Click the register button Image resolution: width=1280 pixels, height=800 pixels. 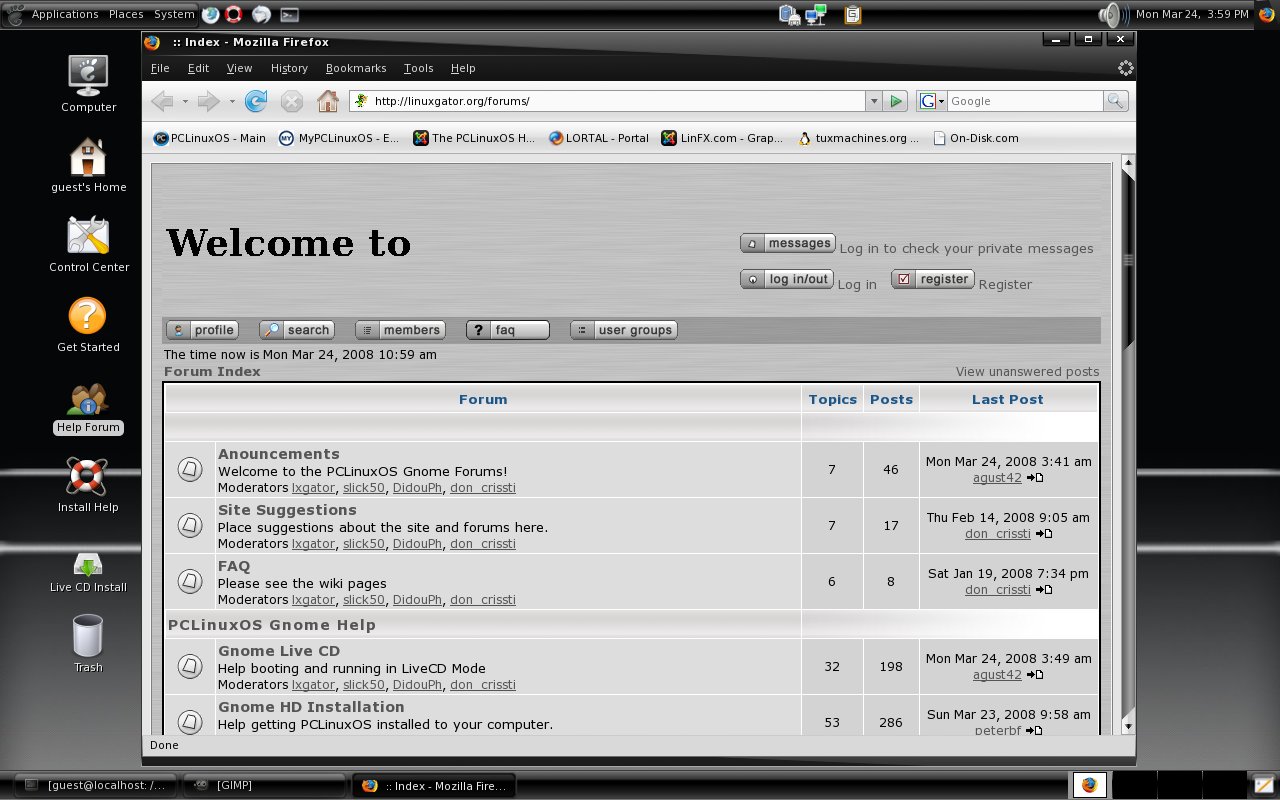pyautogui.click(x=933, y=279)
